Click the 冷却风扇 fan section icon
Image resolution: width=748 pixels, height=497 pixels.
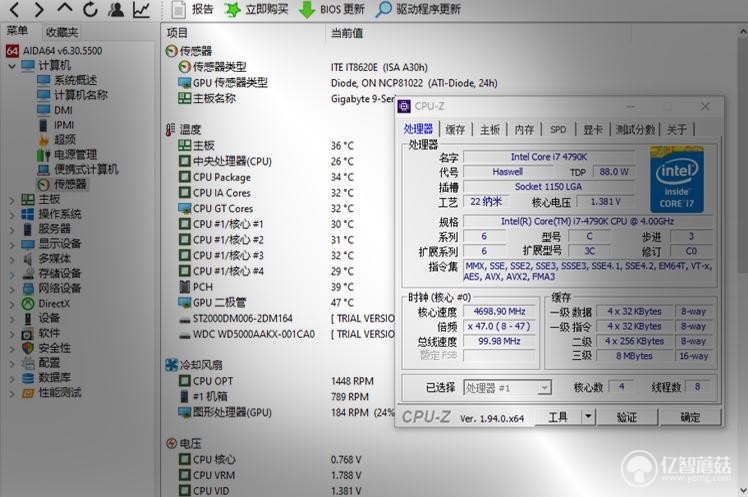(x=172, y=365)
